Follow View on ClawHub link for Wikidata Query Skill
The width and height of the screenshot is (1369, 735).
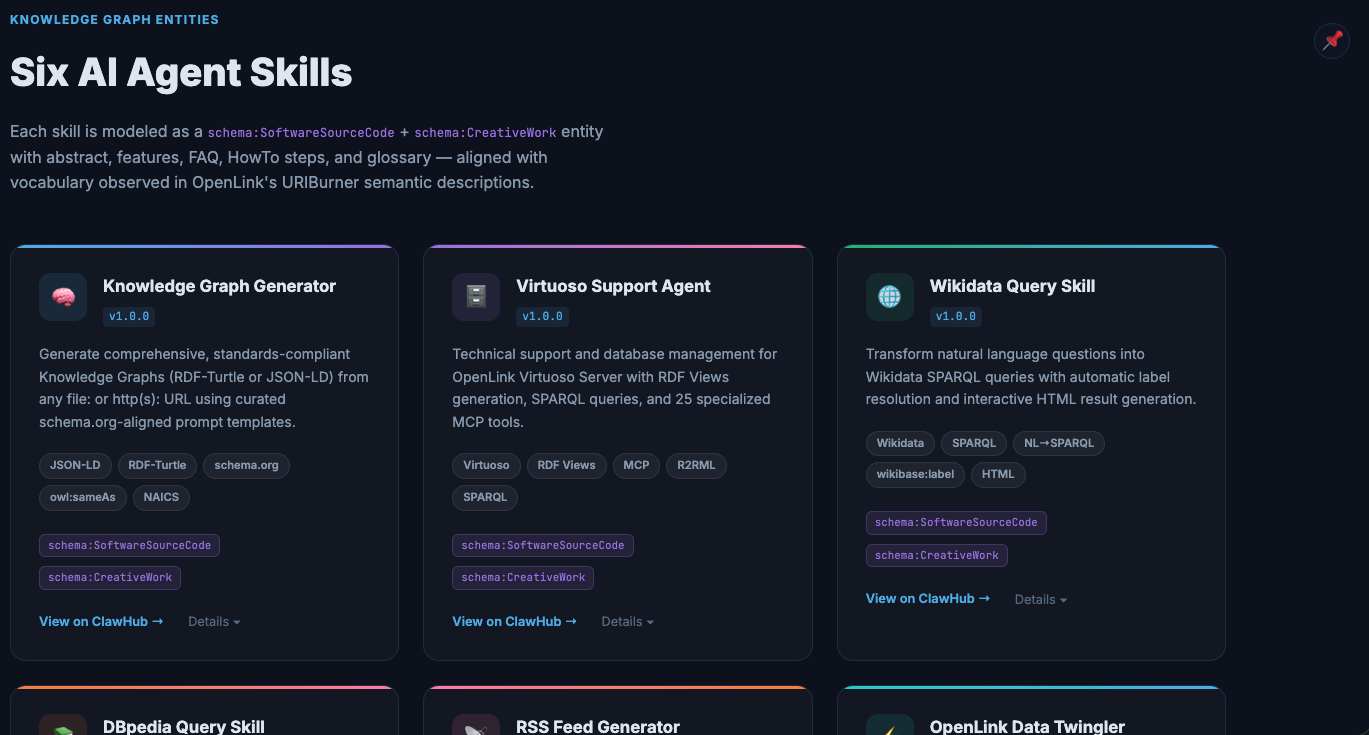pyautogui.click(x=927, y=598)
